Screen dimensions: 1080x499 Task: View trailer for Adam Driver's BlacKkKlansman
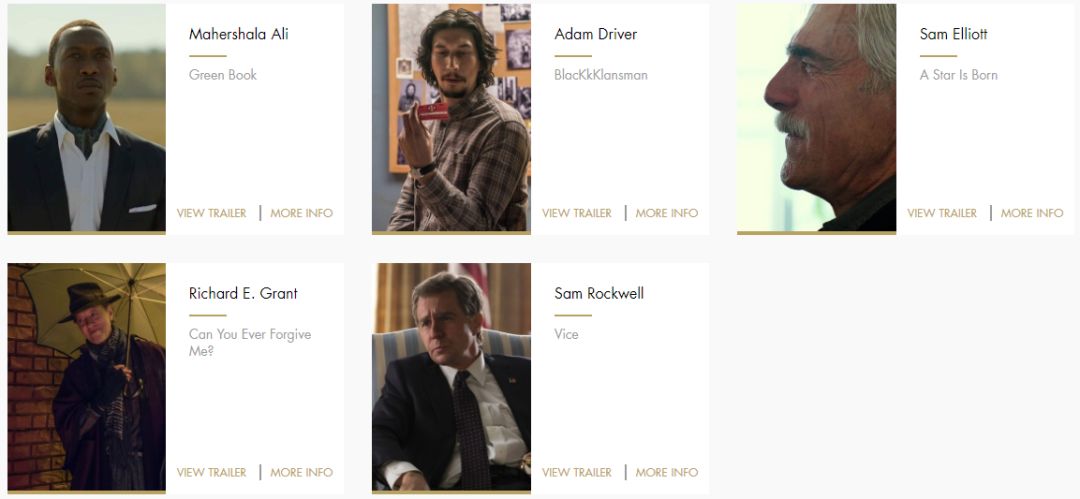577,213
